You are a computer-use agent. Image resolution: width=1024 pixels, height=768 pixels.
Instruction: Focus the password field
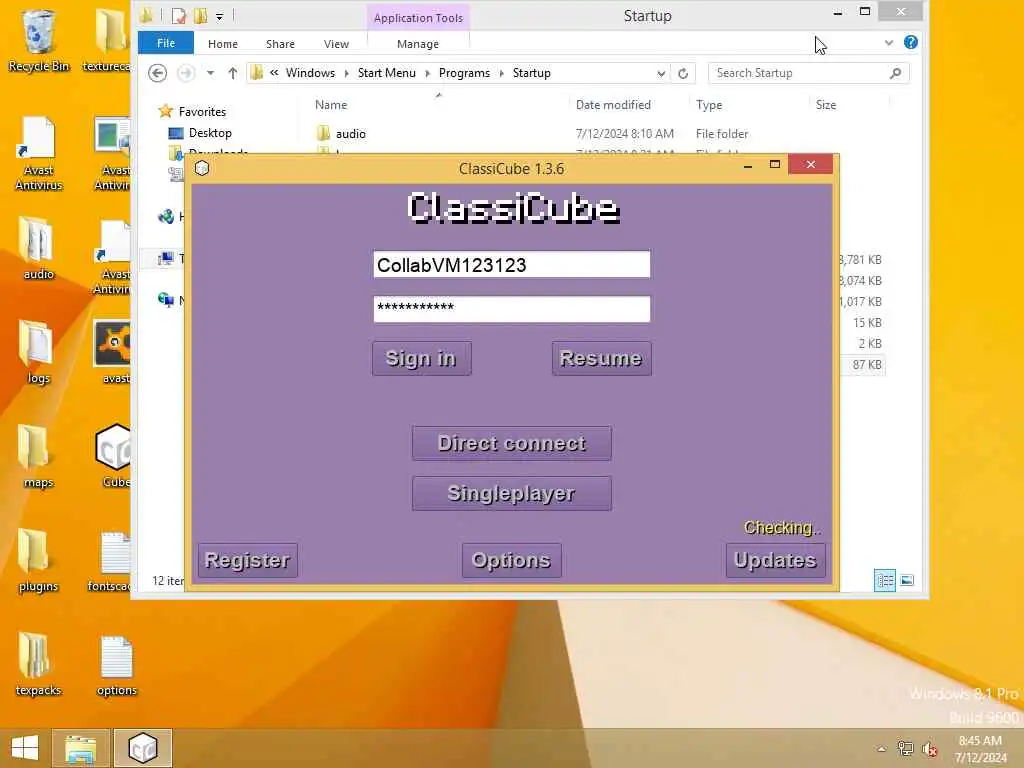point(512,309)
